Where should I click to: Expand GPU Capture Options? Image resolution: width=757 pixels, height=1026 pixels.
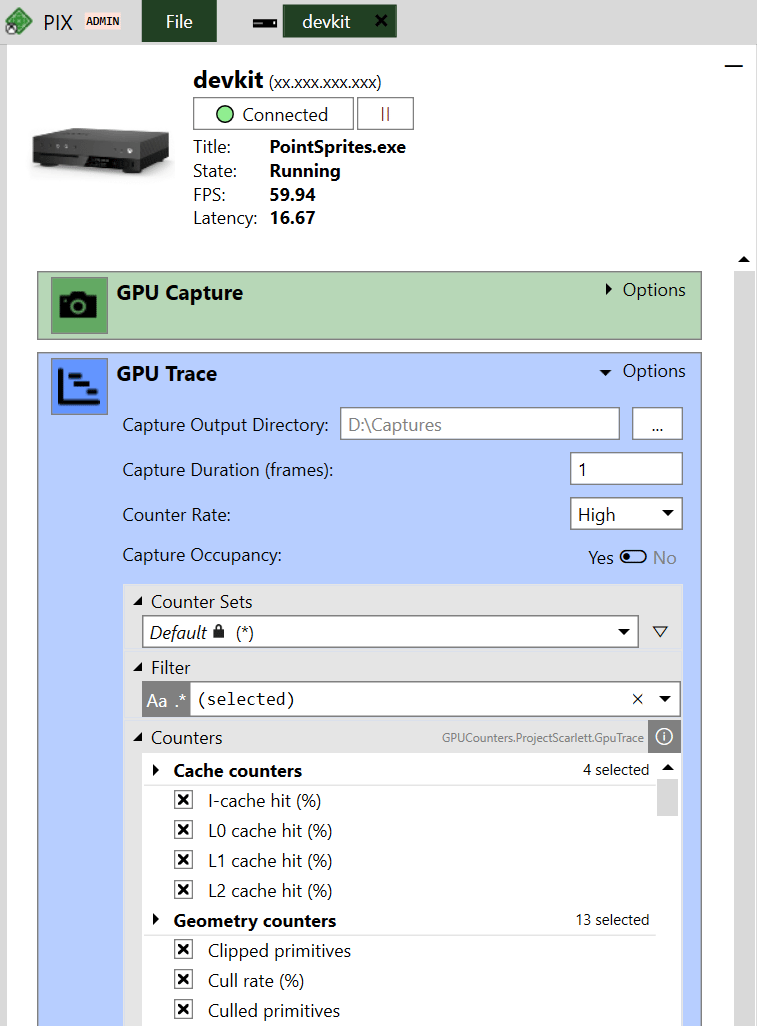tap(646, 290)
